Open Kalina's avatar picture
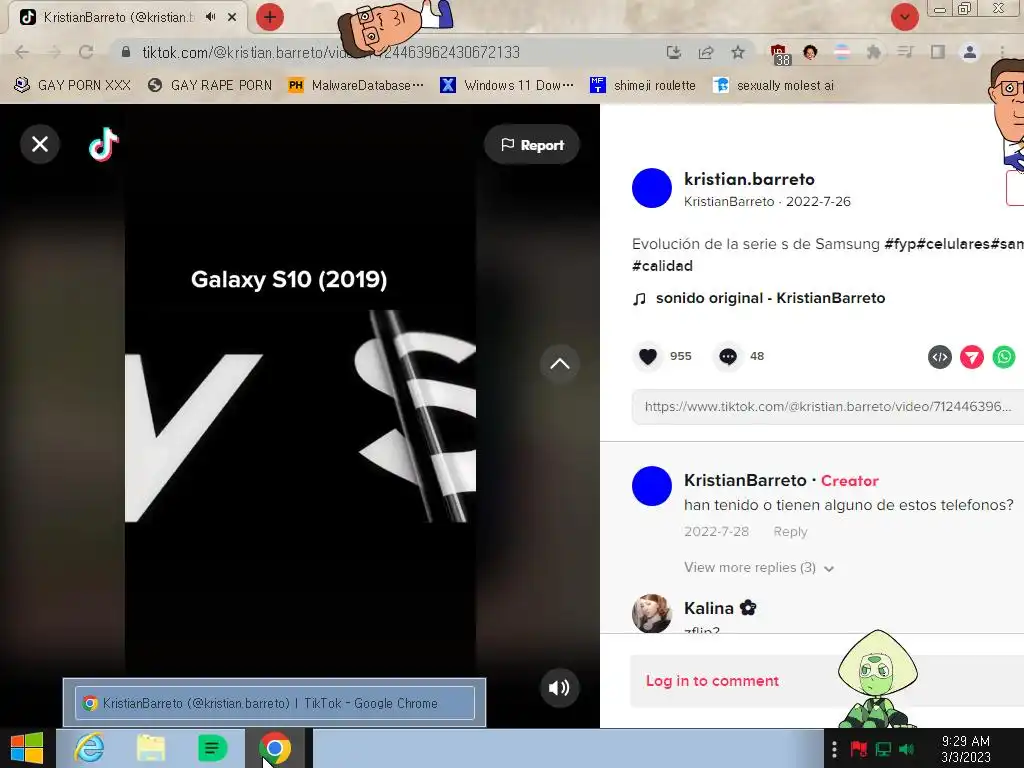The image size is (1024, 768). point(652,613)
